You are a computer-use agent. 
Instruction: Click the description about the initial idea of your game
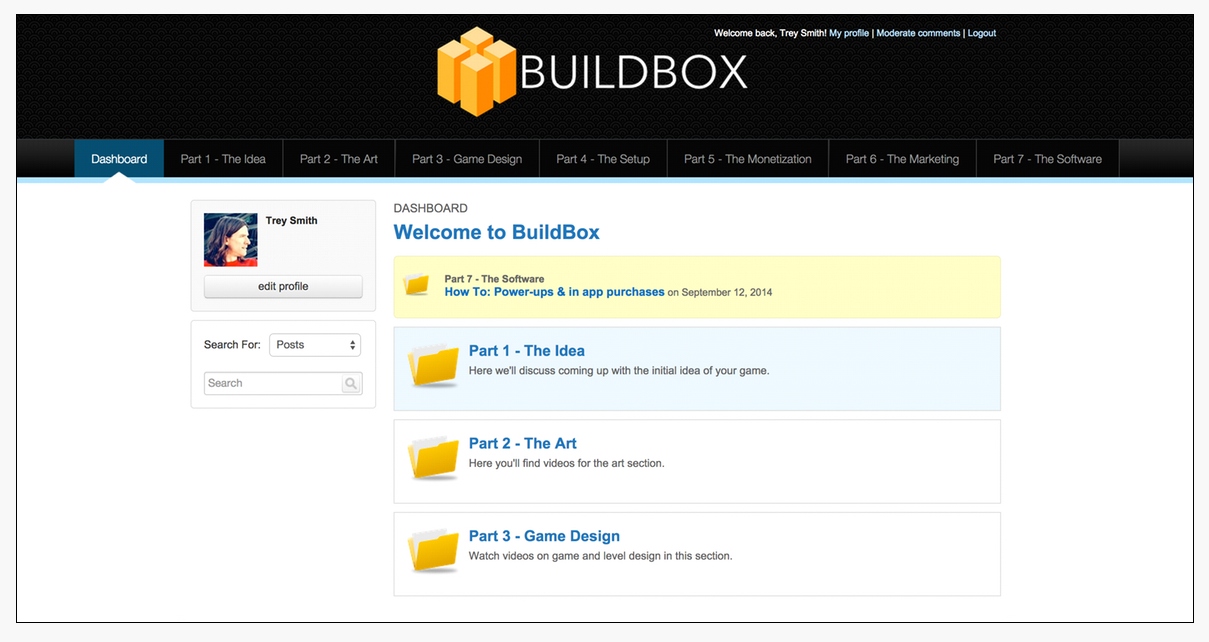pyautogui.click(x=619, y=371)
